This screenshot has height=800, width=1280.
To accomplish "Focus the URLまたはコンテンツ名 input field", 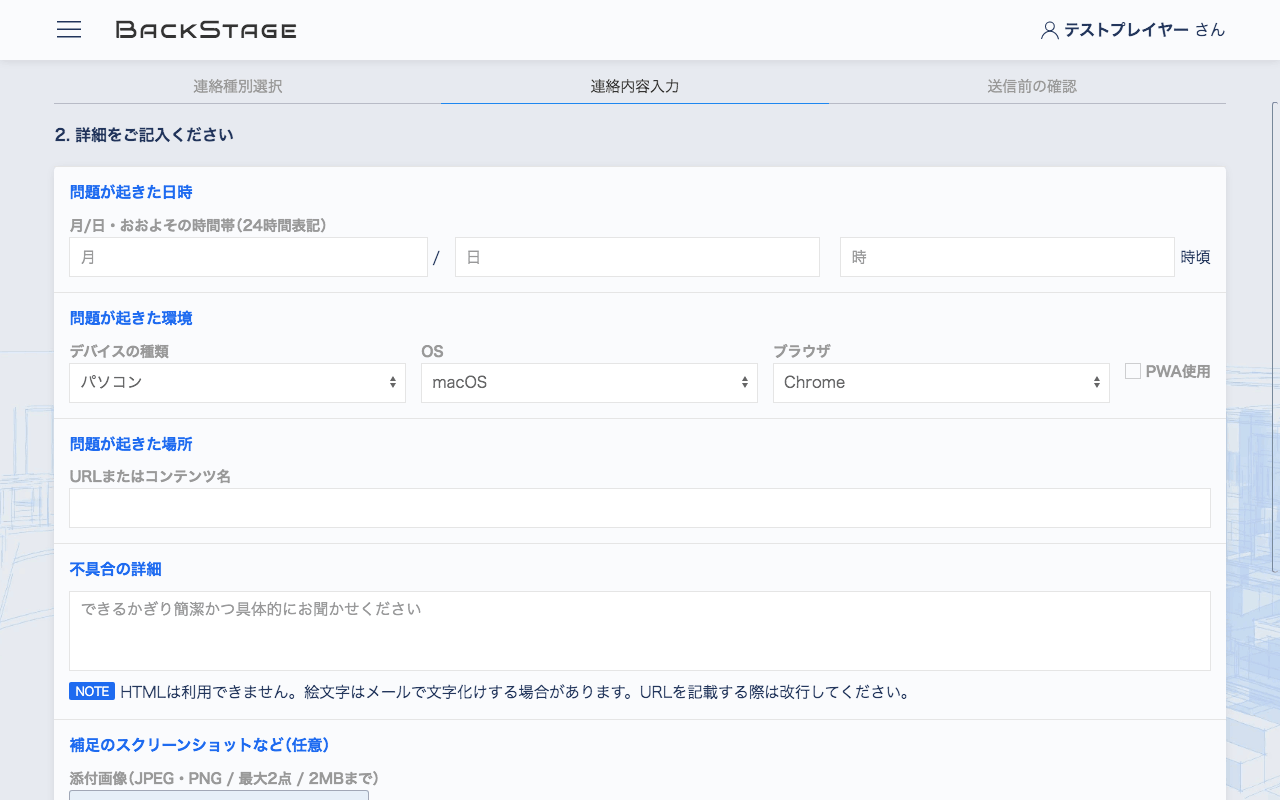I will coord(640,508).
